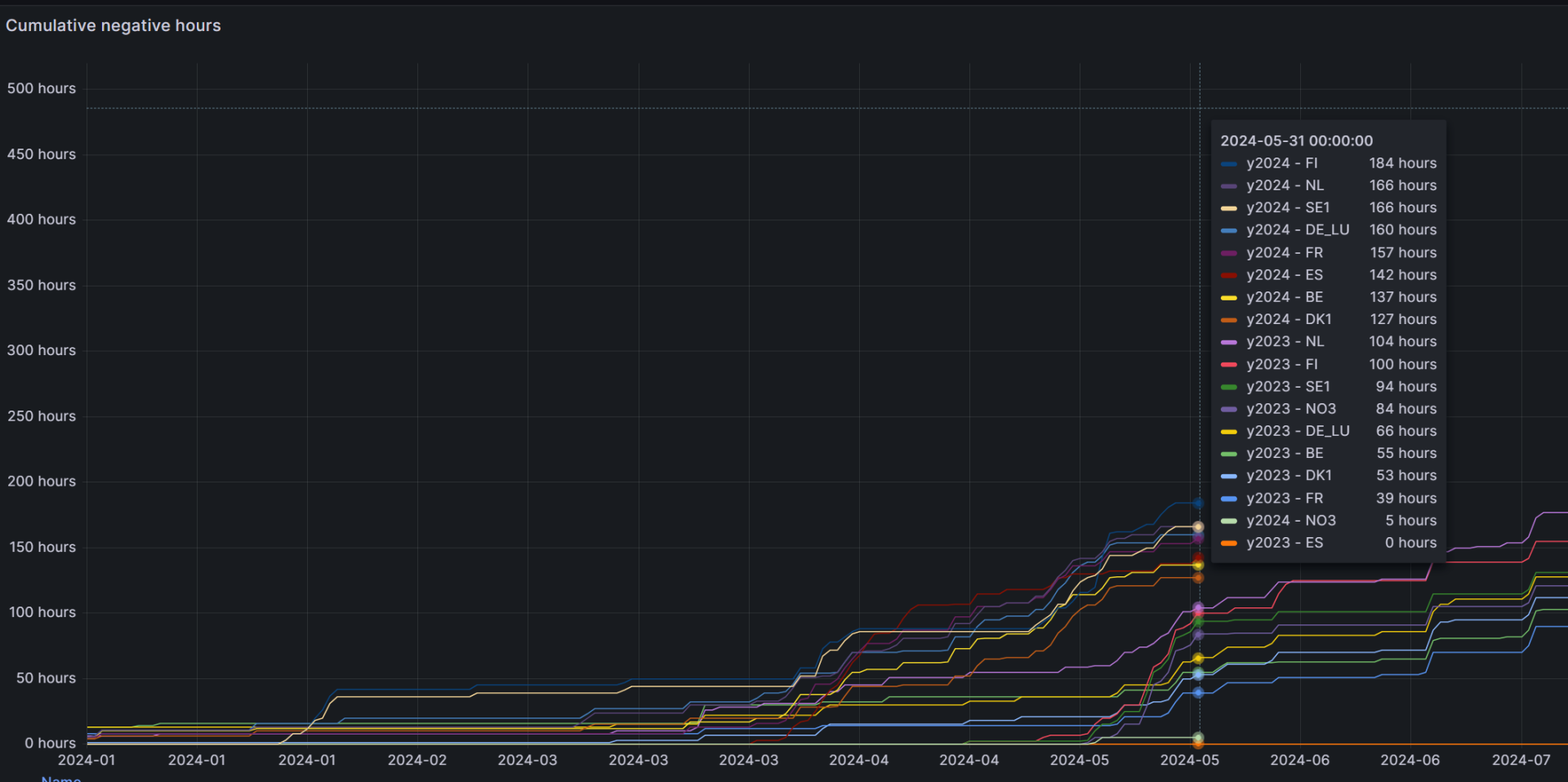Click the 142 hours value in tooltip
The image size is (1568, 782).
(1403, 274)
